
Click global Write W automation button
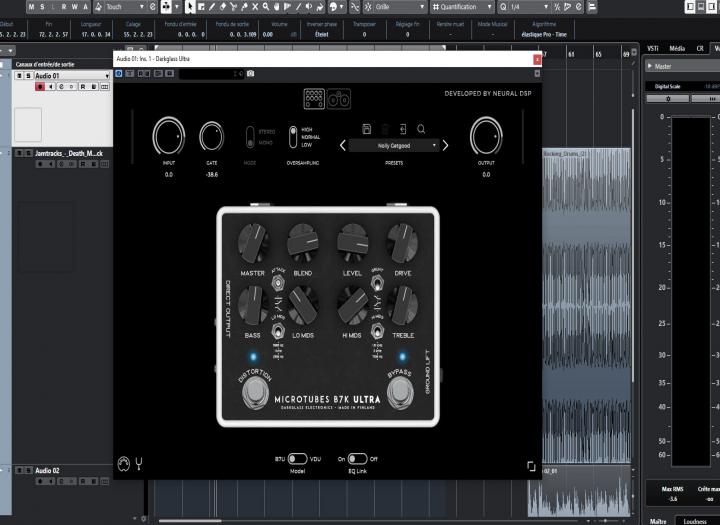(x=74, y=7)
